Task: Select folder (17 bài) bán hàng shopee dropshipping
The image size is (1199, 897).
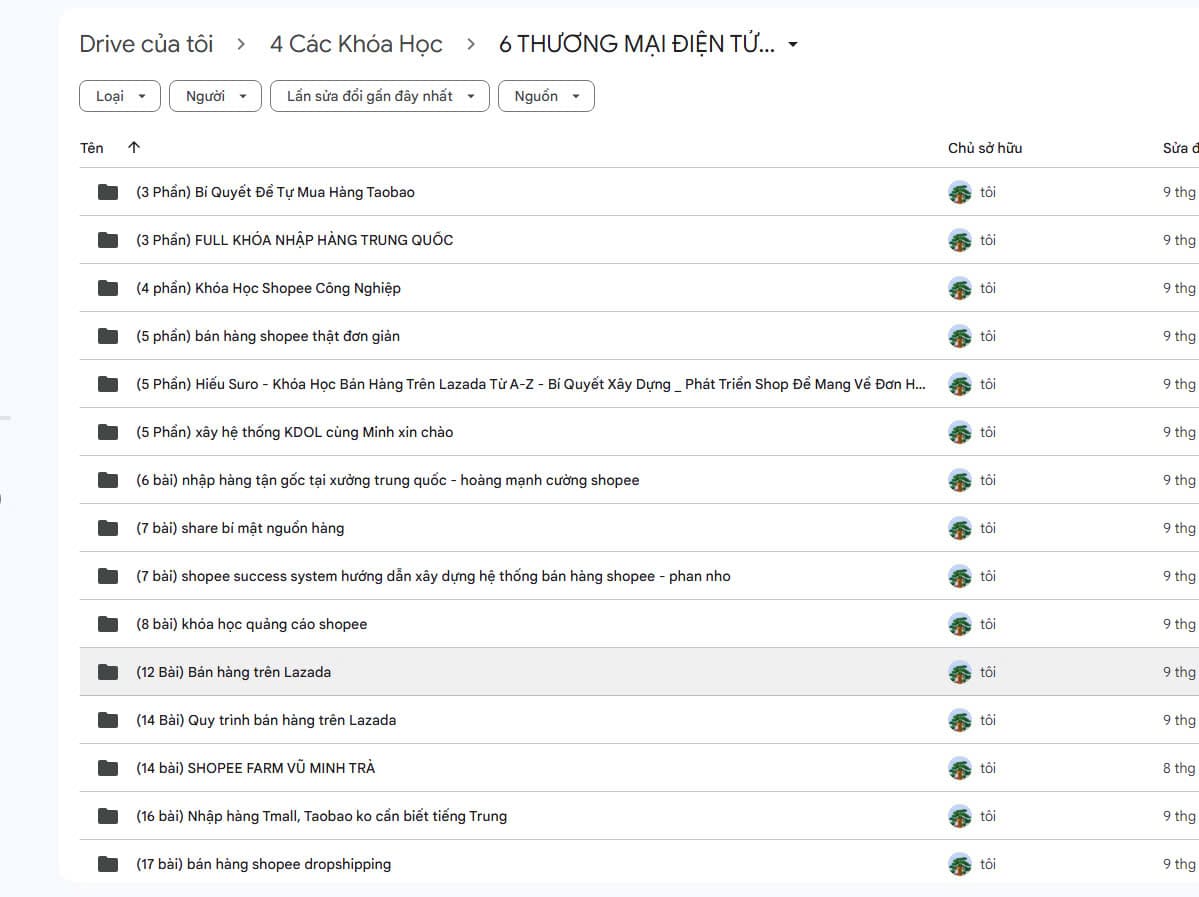Action: pos(263,864)
